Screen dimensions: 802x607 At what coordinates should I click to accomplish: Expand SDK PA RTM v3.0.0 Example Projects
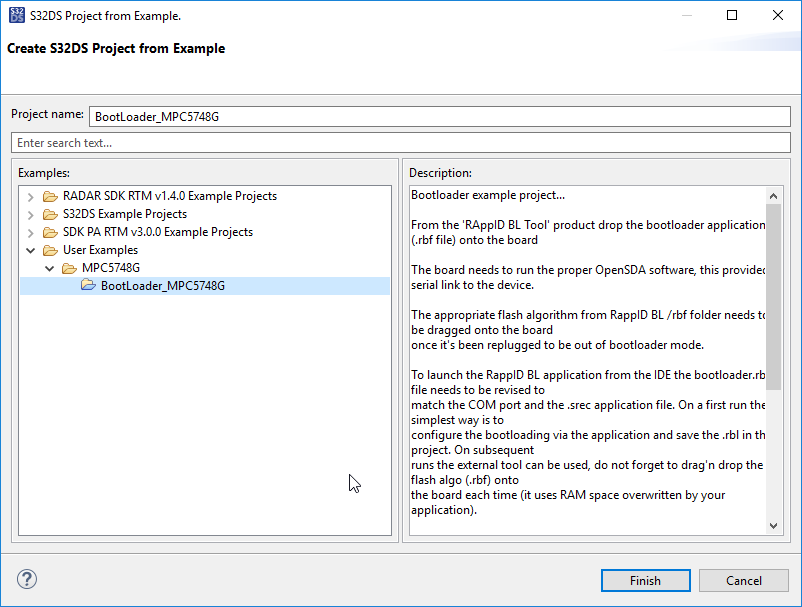click(x=31, y=233)
